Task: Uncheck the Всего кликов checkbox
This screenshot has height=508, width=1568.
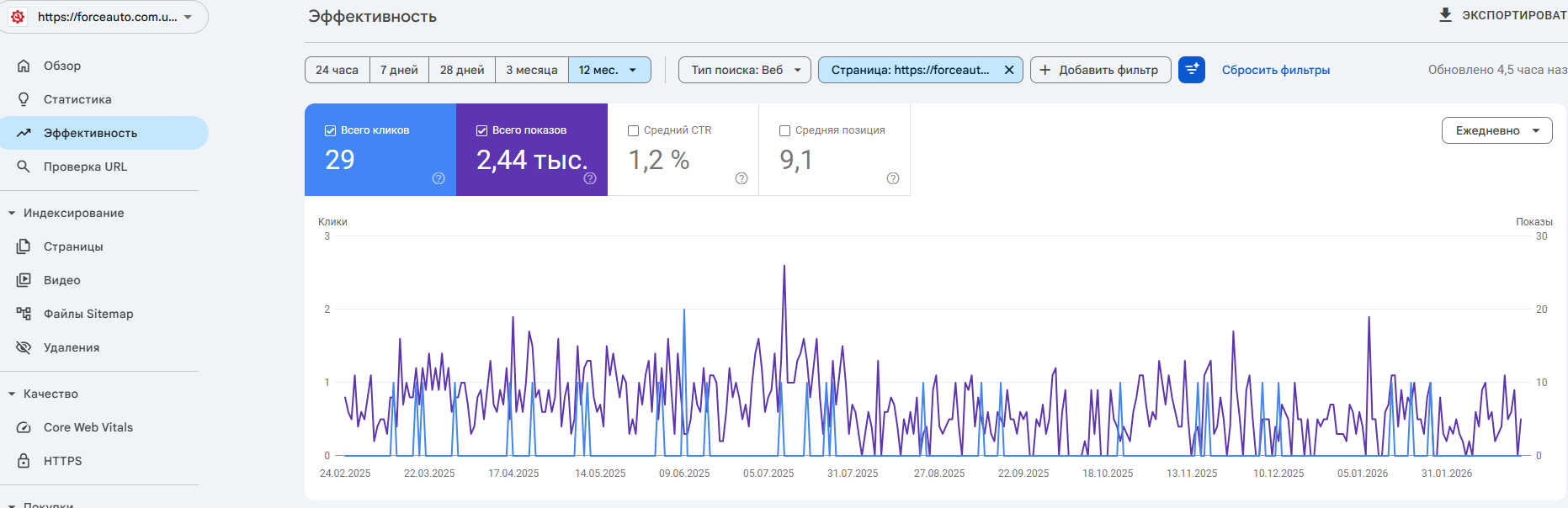Action: pos(331,130)
